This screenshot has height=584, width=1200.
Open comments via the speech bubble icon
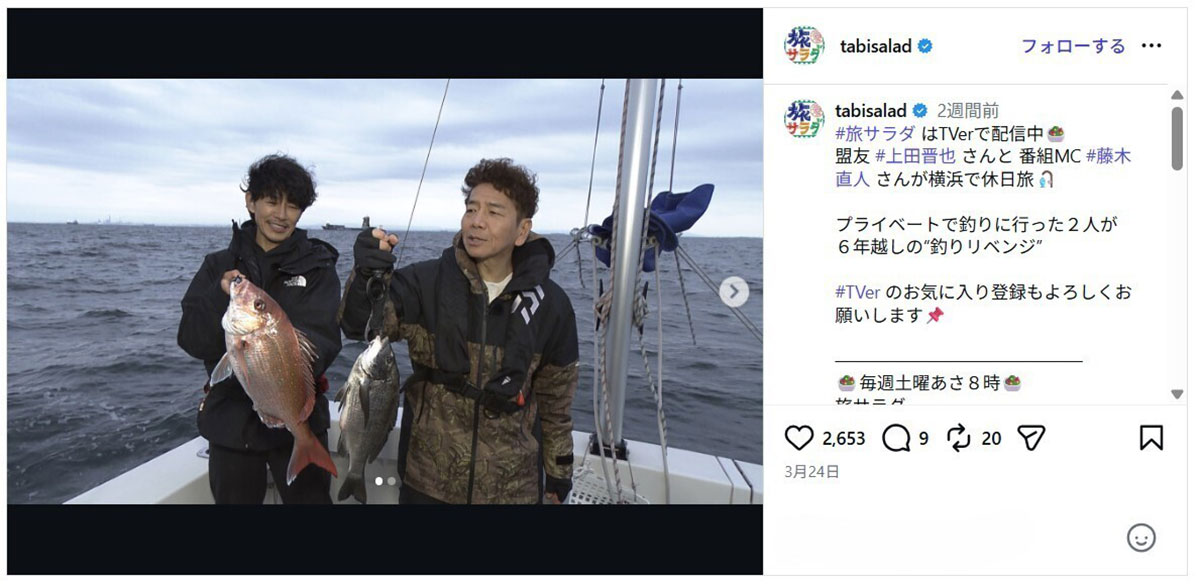tap(896, 438)
